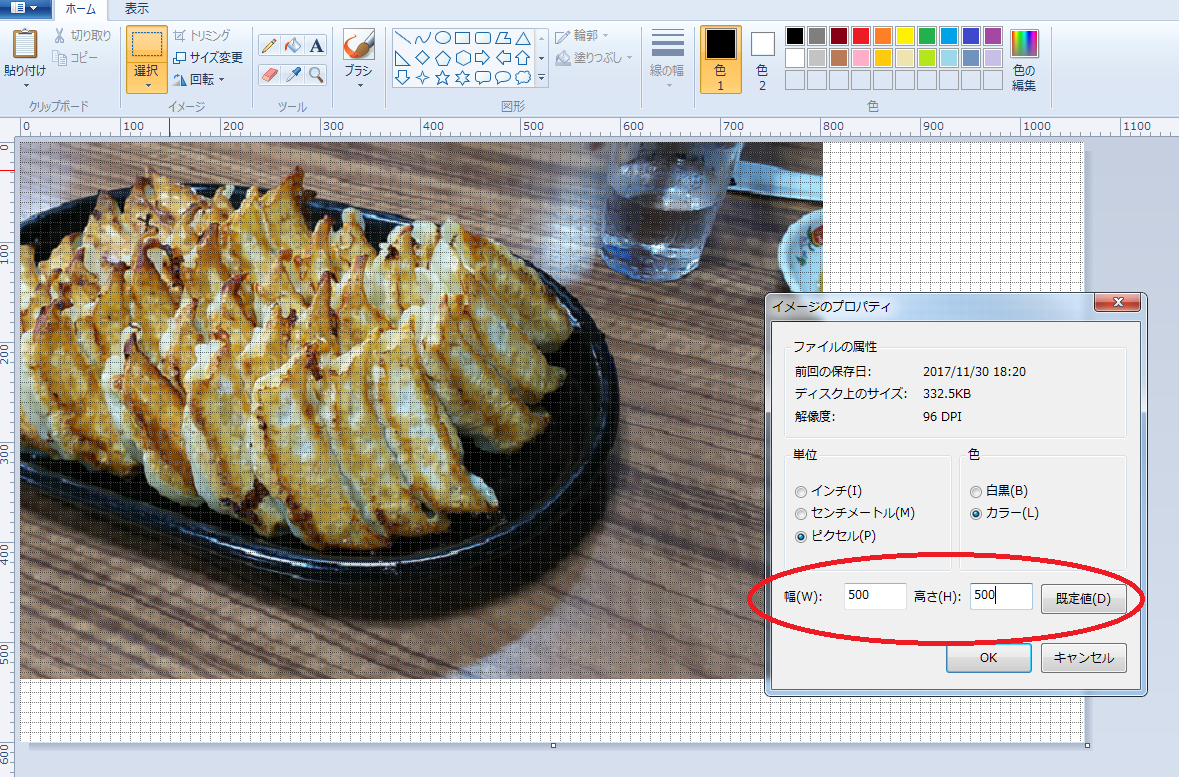Choose the Rectangle shape
Viewport: 1179px width, 777px height.
[x=462, y=38]
